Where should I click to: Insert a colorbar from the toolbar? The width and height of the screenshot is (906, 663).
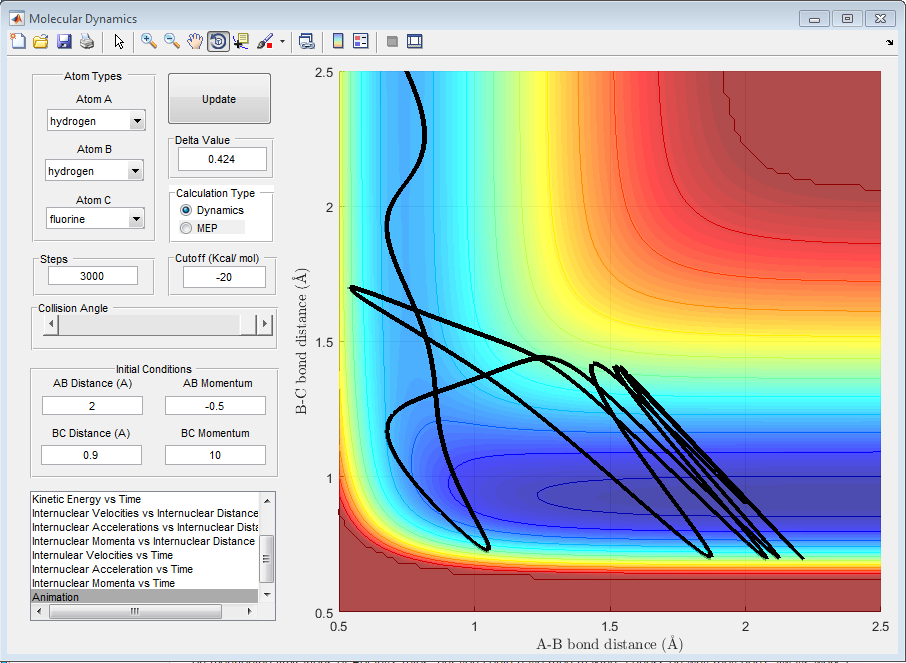[x=338, y=42]
